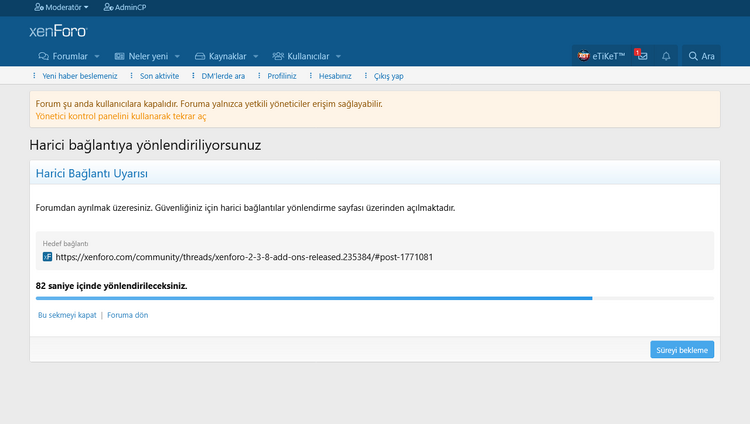The image size is (750, 424).
Task: Click the eTiKeT user avatar
Action: pyautogui.click(x=583, y=56)
